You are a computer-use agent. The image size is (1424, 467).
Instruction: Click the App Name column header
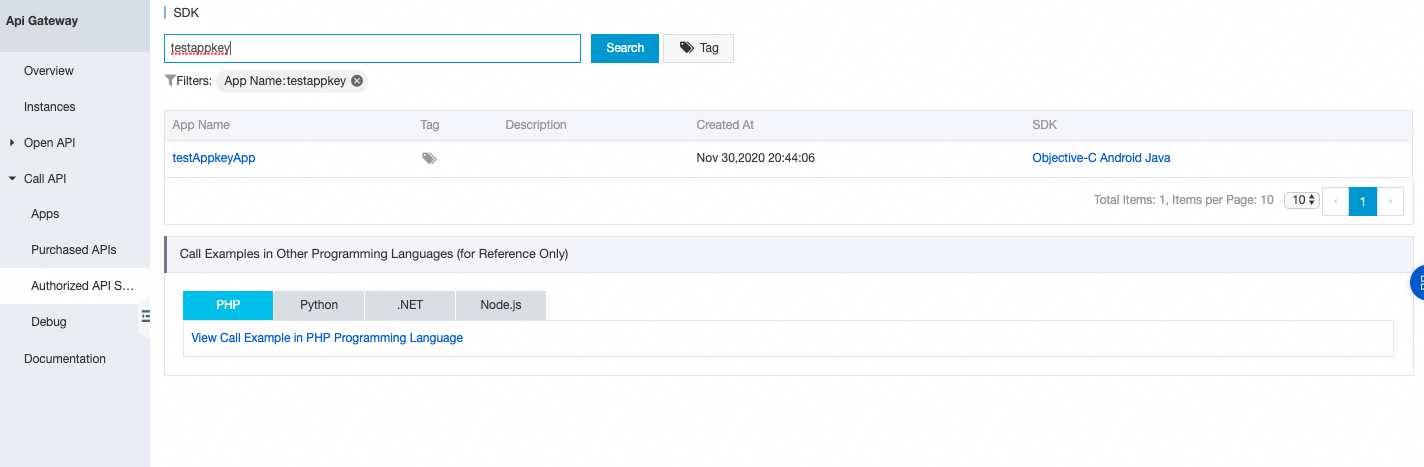click(x=201, y=125)
